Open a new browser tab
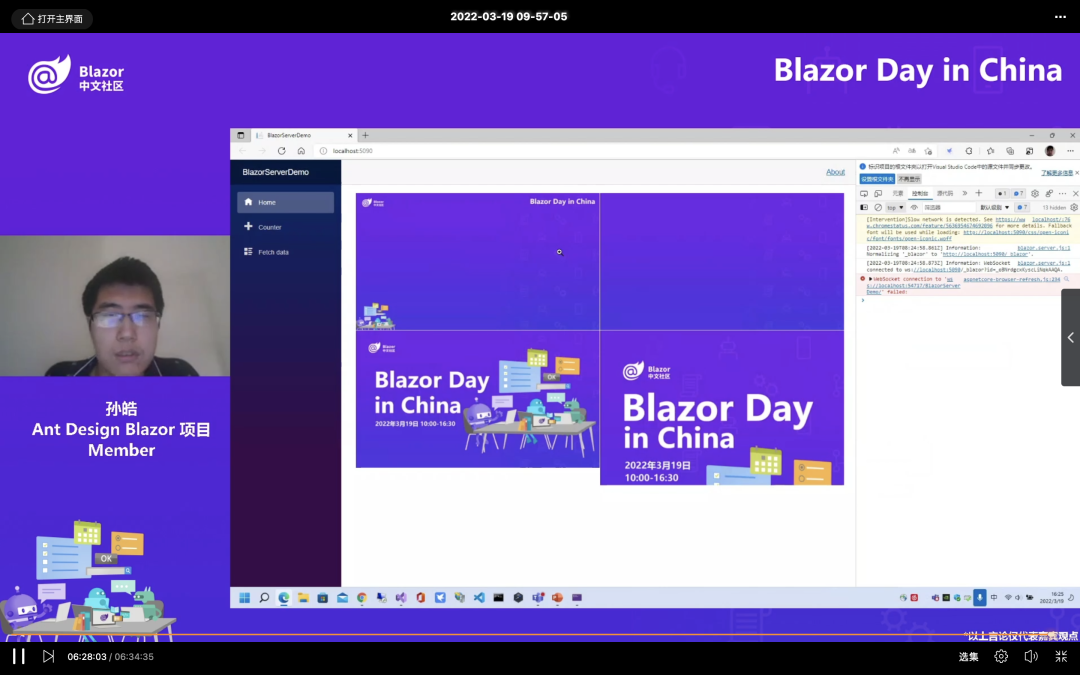The height and width of the screenshot is (675, 1080). 366,135
